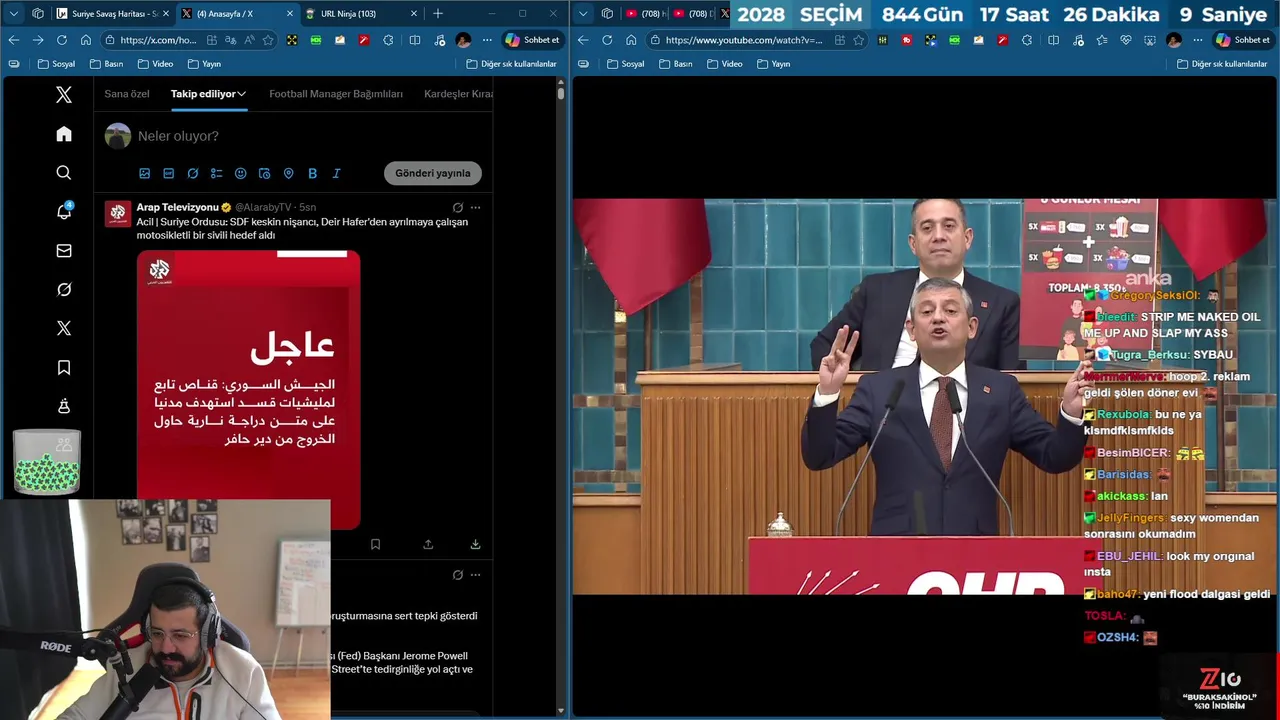The height and width of the screenshot is (720, 1280).
Task: Click the x.com address bar
Action: 158,40
